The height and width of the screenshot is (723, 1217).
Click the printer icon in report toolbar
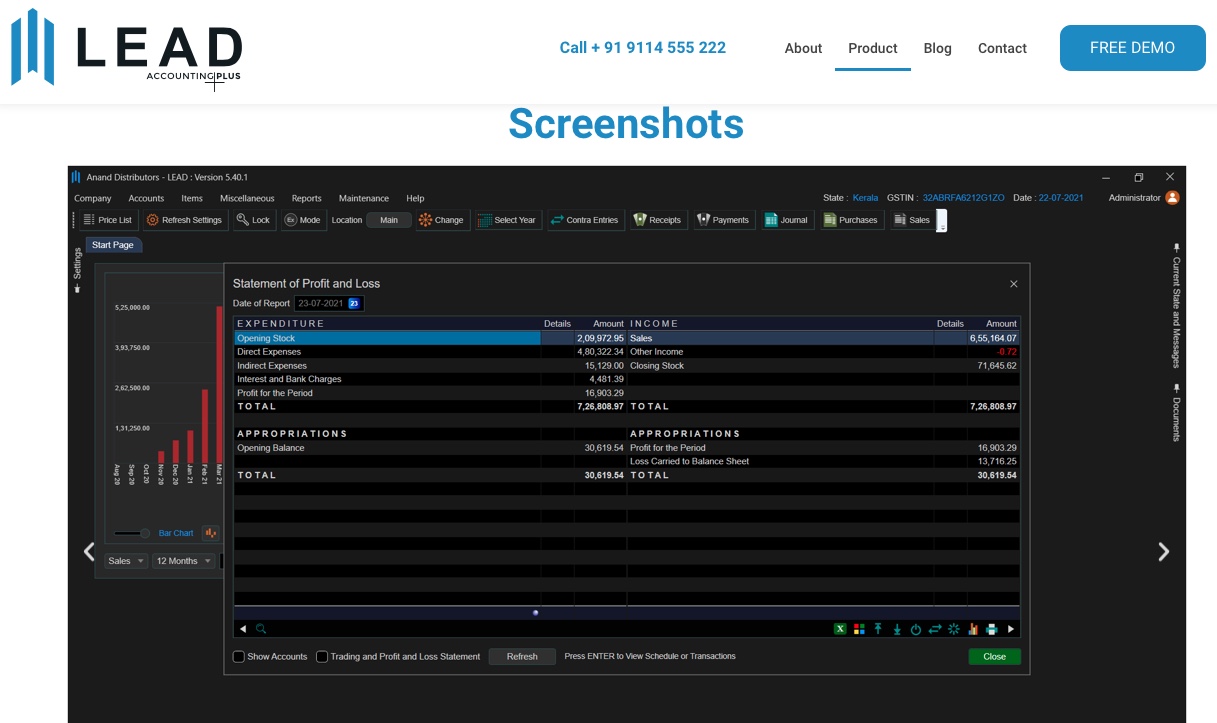[x=992, y=629]
